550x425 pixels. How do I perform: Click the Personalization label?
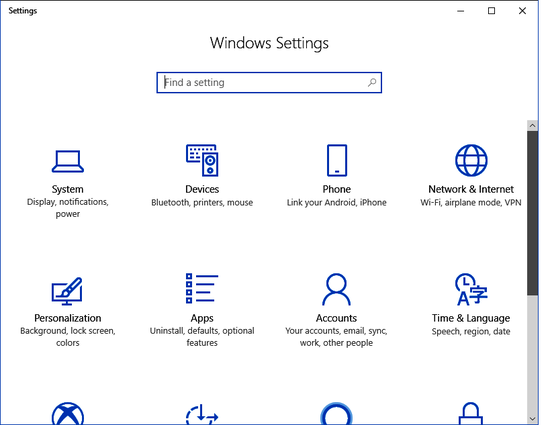(x=68, y=318)
